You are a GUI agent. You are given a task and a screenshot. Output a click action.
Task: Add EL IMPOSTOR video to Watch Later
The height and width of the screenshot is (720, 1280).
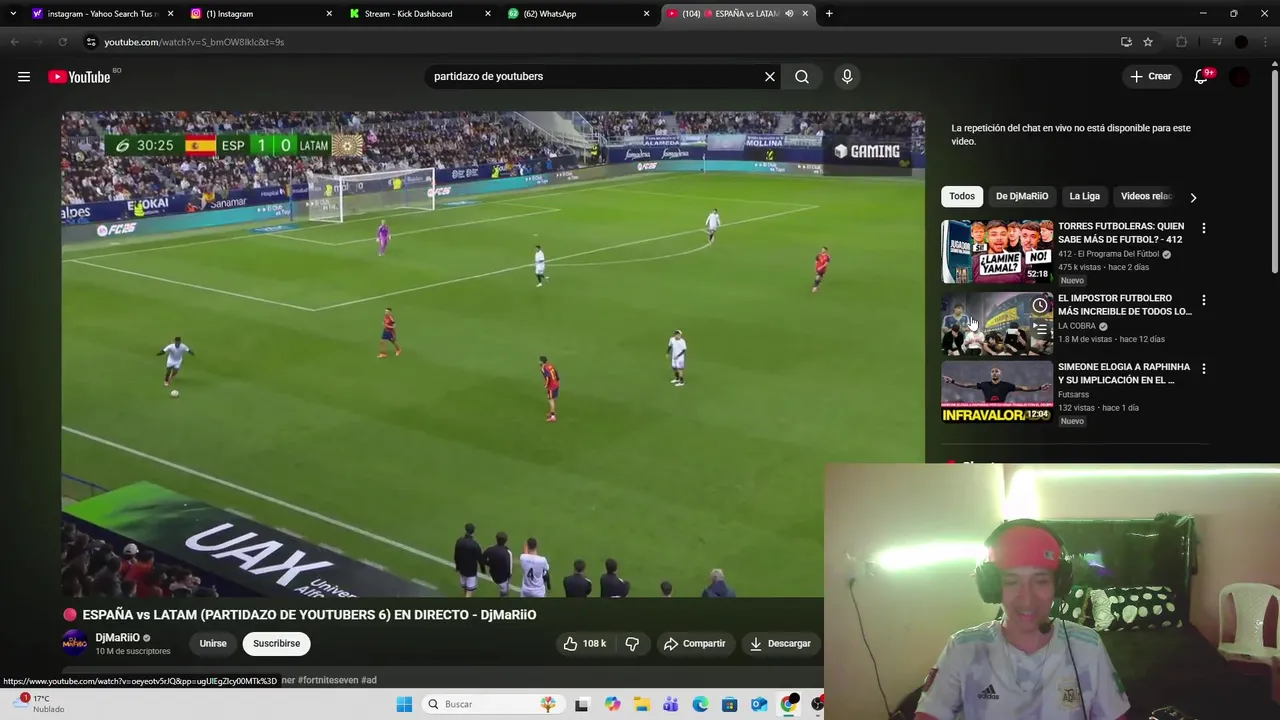click(1040, 305)
